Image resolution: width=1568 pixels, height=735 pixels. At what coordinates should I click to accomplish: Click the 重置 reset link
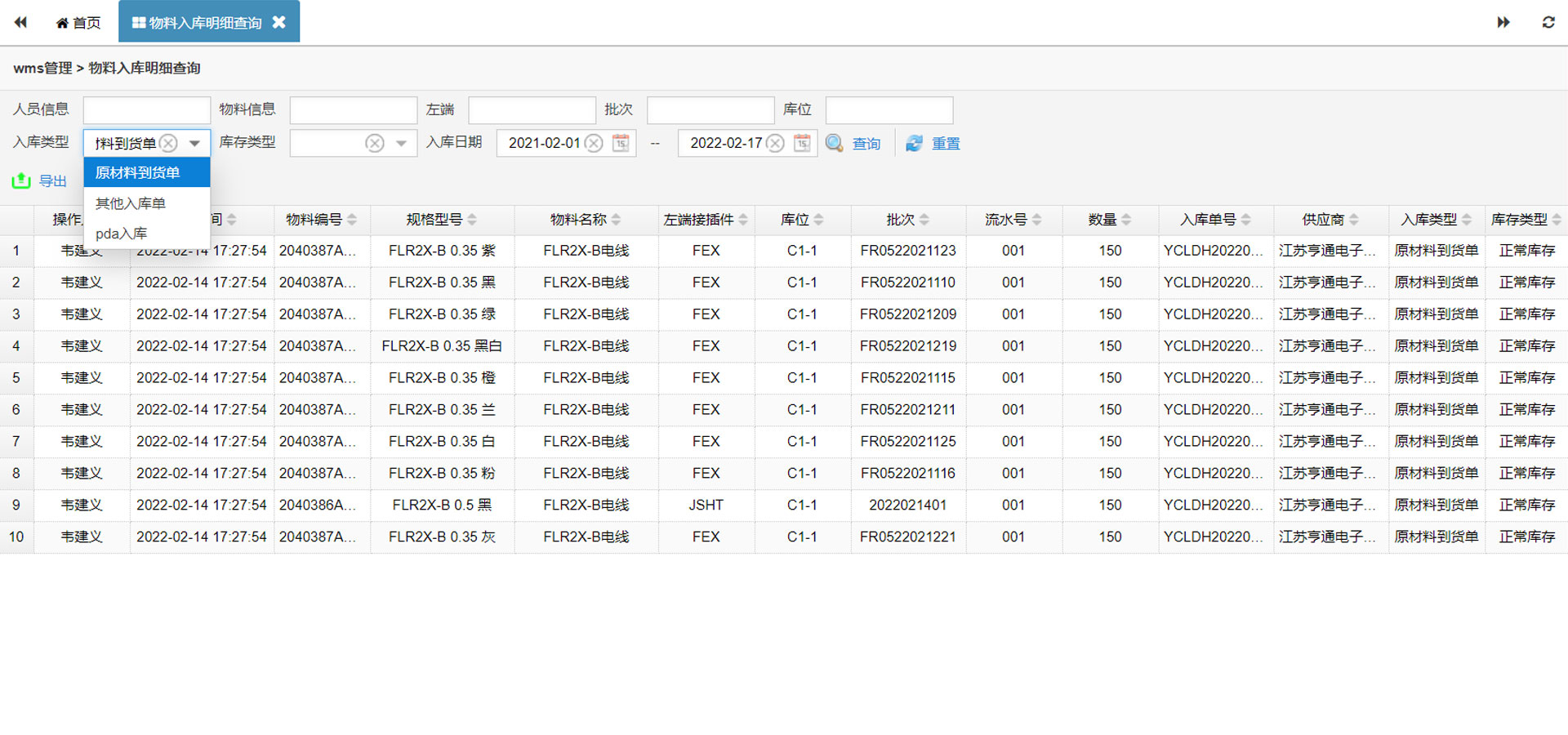coord(946,144)
